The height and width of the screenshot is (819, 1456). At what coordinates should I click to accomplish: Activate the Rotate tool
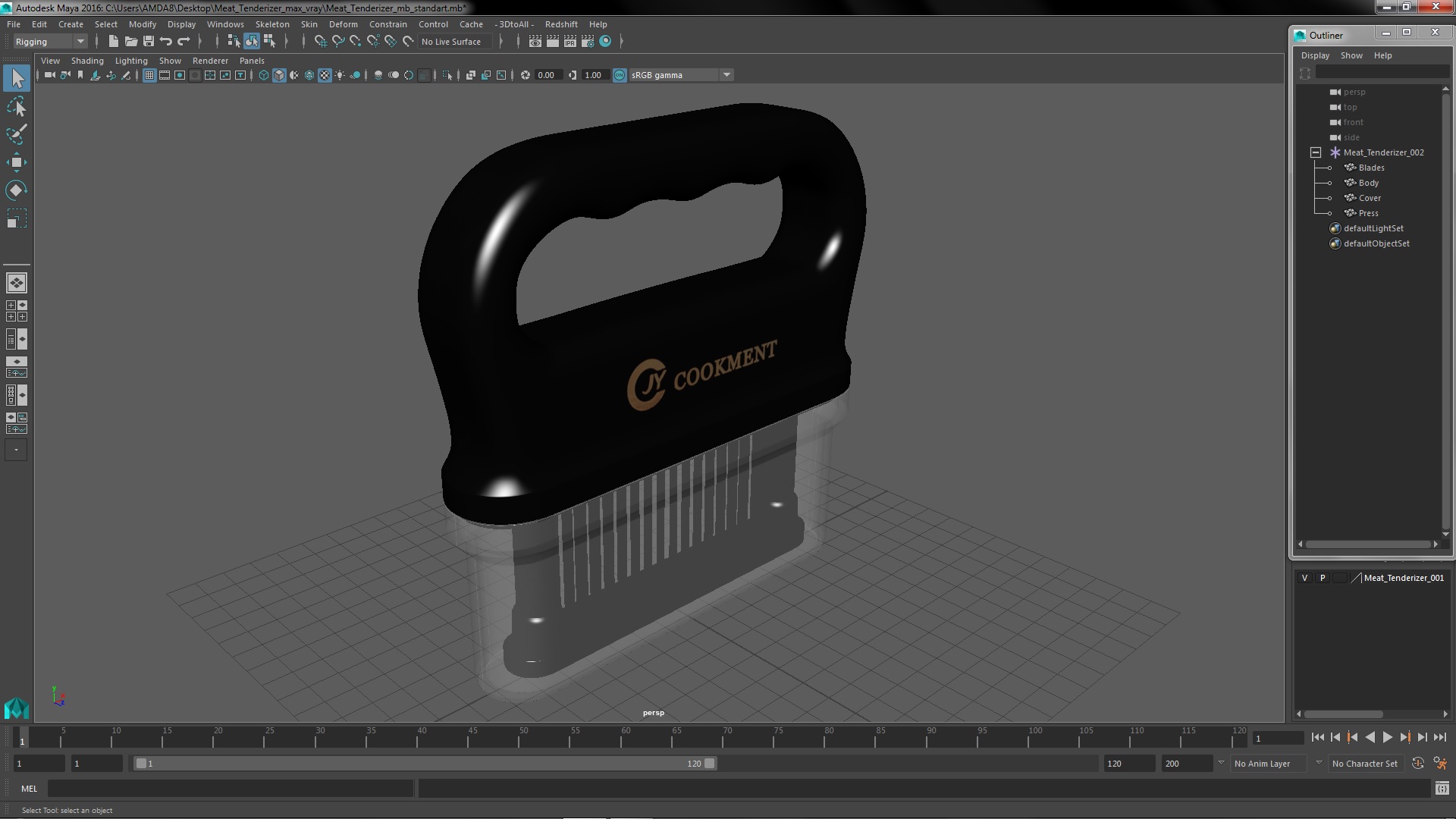click(x=17, y=190)
